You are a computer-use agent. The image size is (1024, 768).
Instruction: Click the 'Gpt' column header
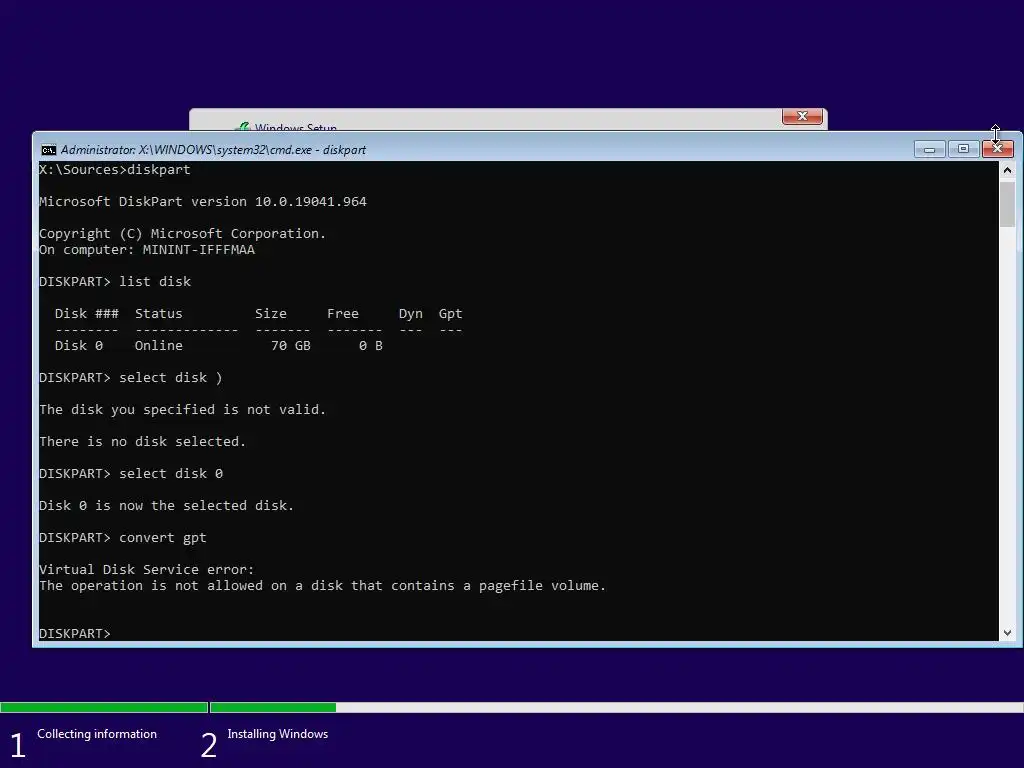click(451, 313)
